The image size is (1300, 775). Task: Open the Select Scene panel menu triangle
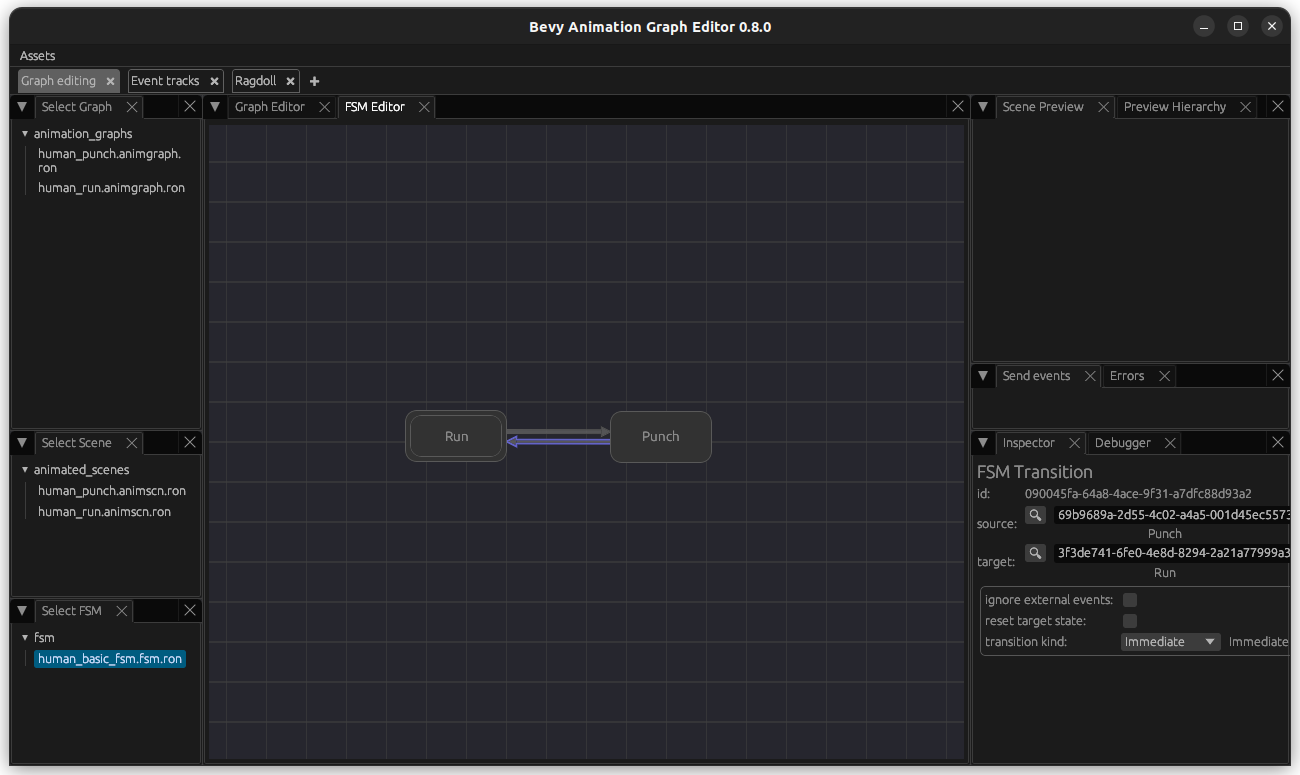click(x=22, y=442)
